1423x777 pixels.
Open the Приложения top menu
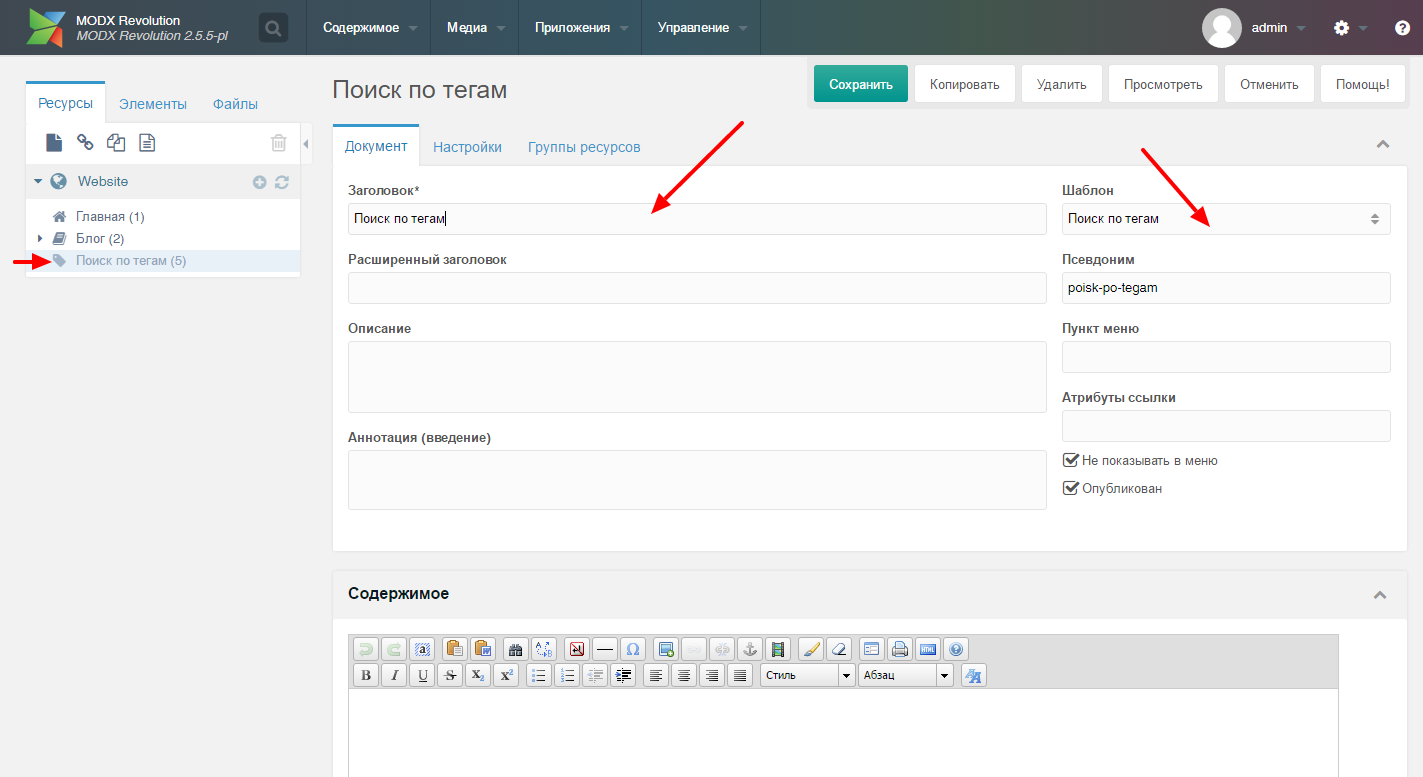click(582, 28)
